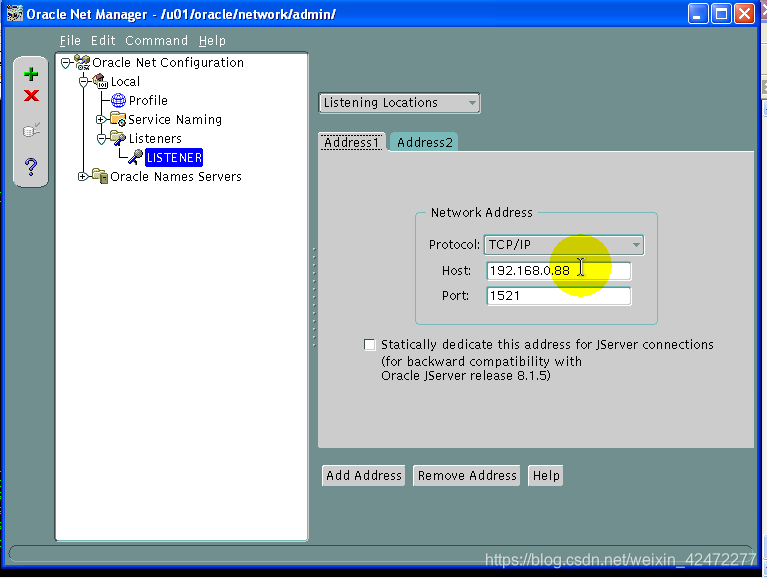Select the Listeners tree item label

coord(155,139)
